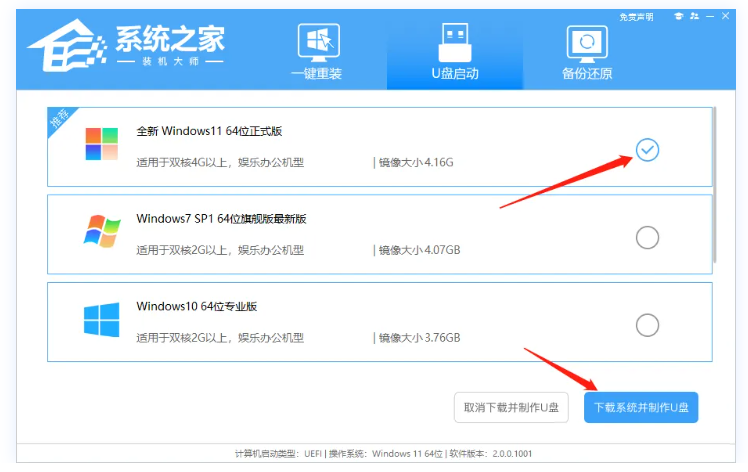Click the 全新 Windows11 64位正式版 title

tap(209, 131)
